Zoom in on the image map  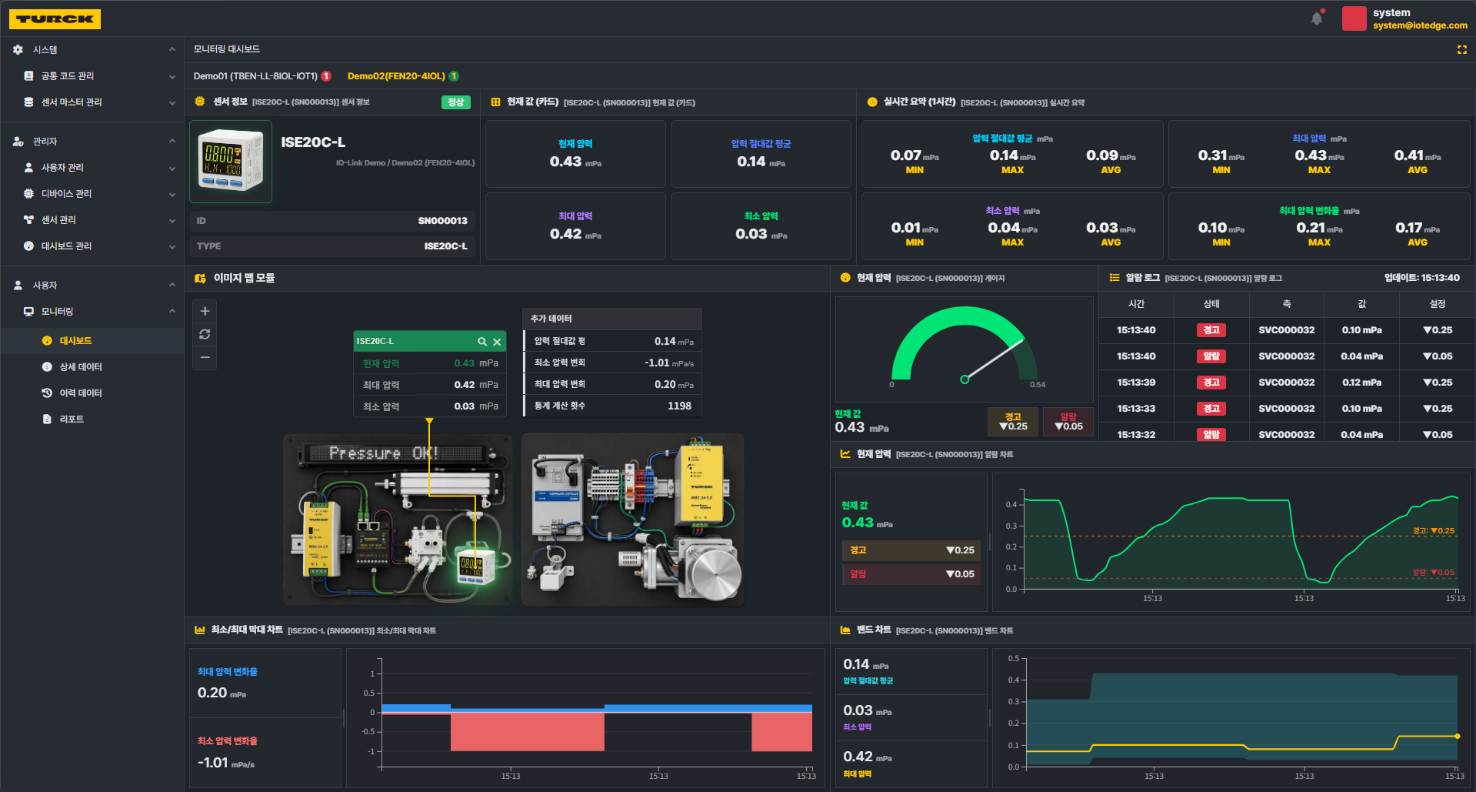point(204,310)
